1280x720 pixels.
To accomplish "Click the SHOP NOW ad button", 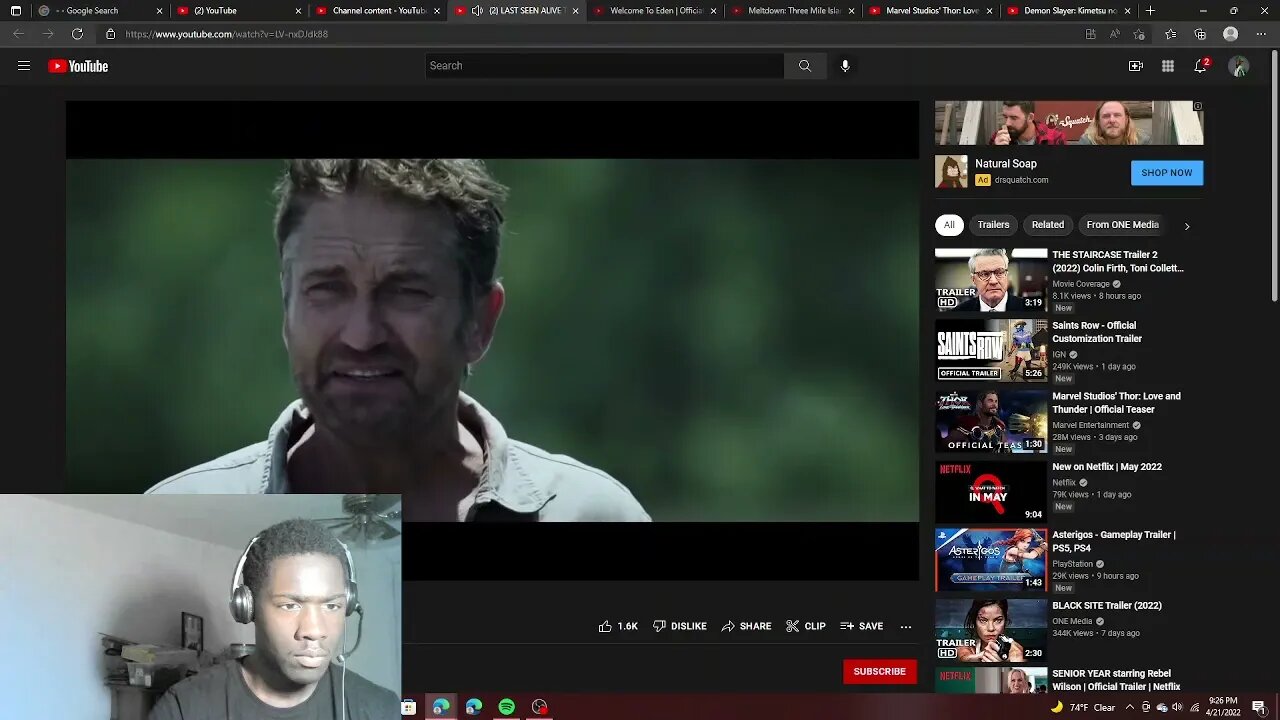I will pyautogui.click(x=1167, y=173).
